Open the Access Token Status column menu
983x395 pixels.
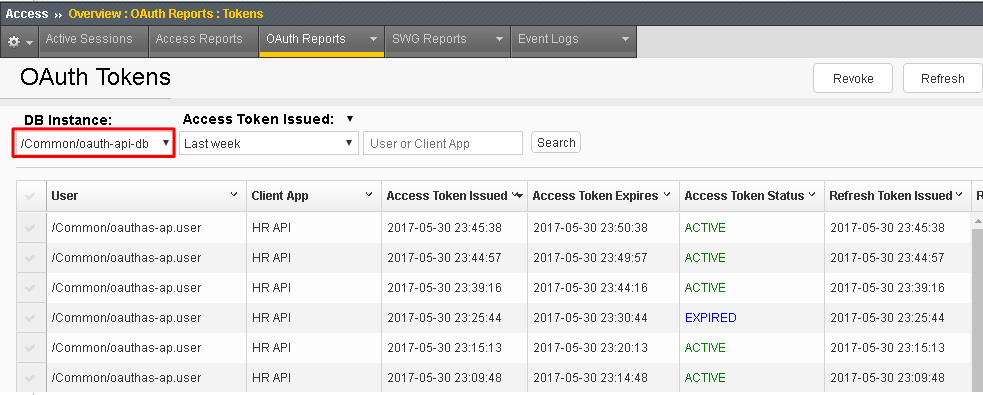(812, 195)
